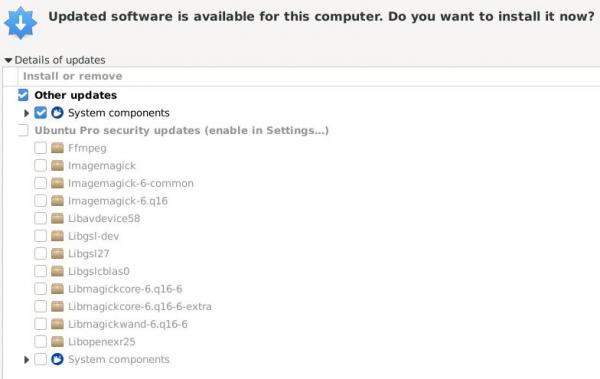
Task: Click the checked System components Ubuntu icon
Action: tap(57, 113)
